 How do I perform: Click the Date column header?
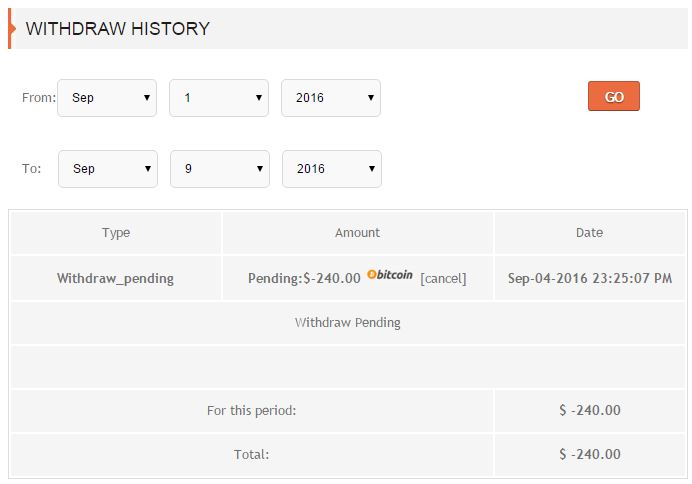(x=589, y=233)
